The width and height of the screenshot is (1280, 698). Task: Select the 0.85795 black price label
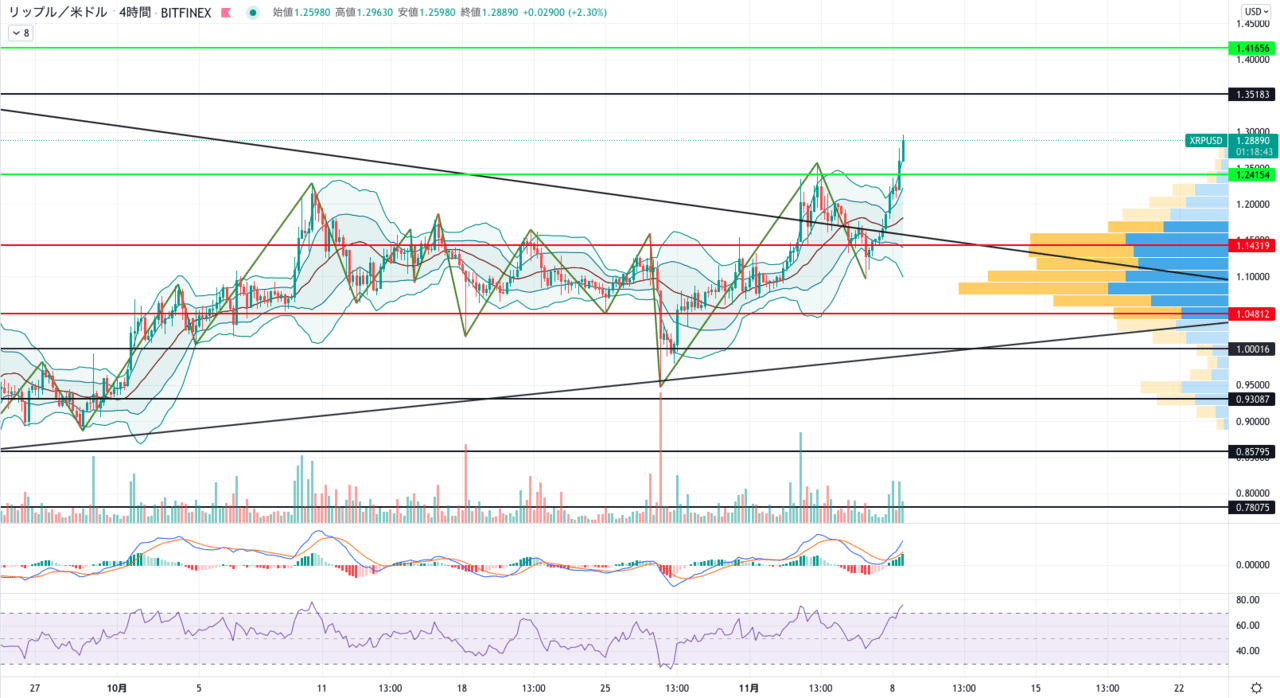[1252, 452]
